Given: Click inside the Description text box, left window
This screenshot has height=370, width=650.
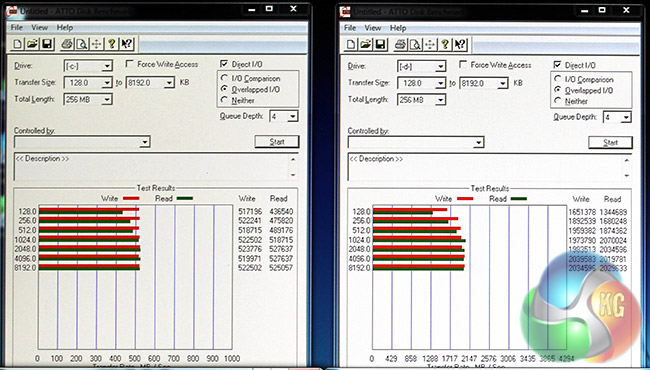Looking at the screenshot, I should click(151, 167).
